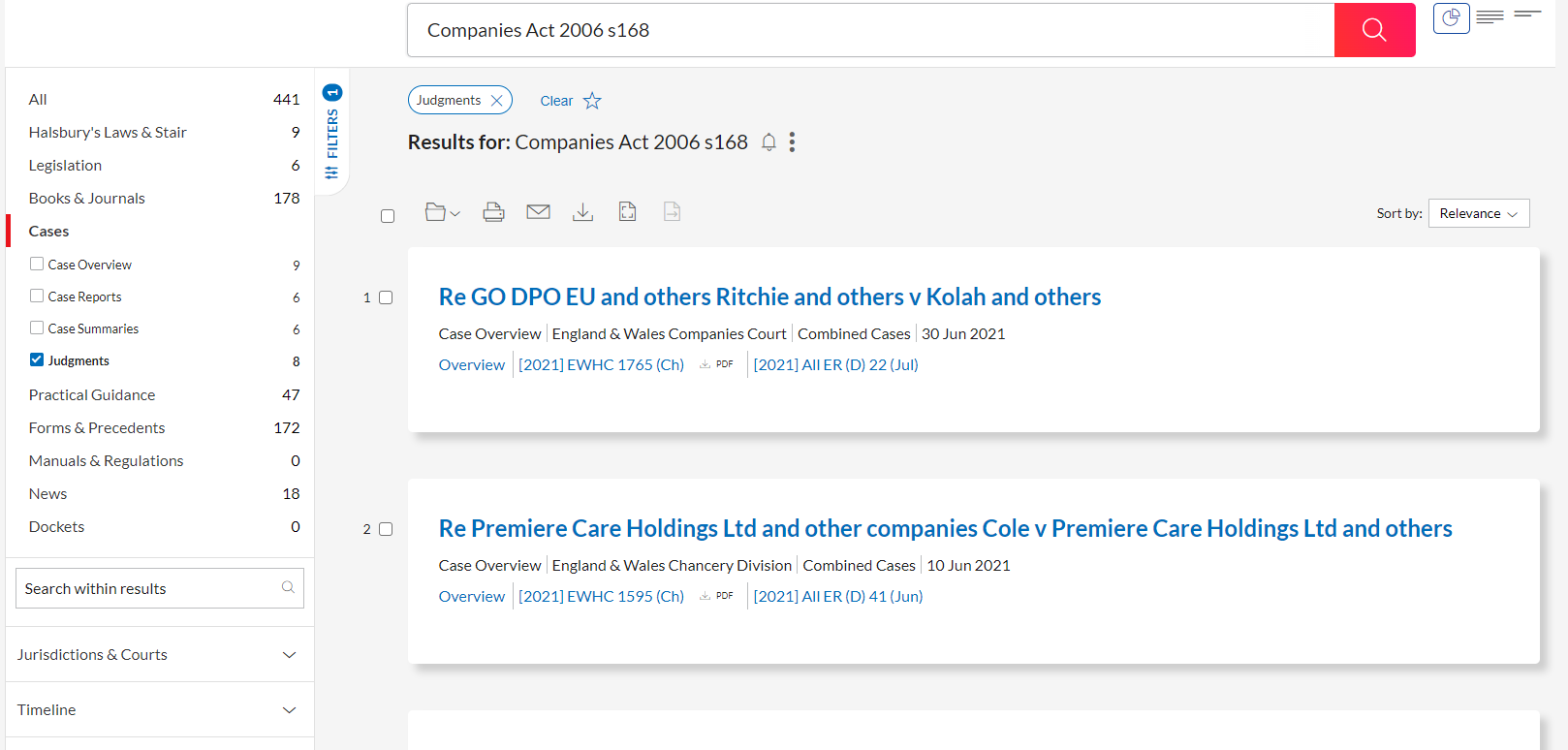The image size is (1568, 750).
Task: Select the Legislation category
Action: 65,166
